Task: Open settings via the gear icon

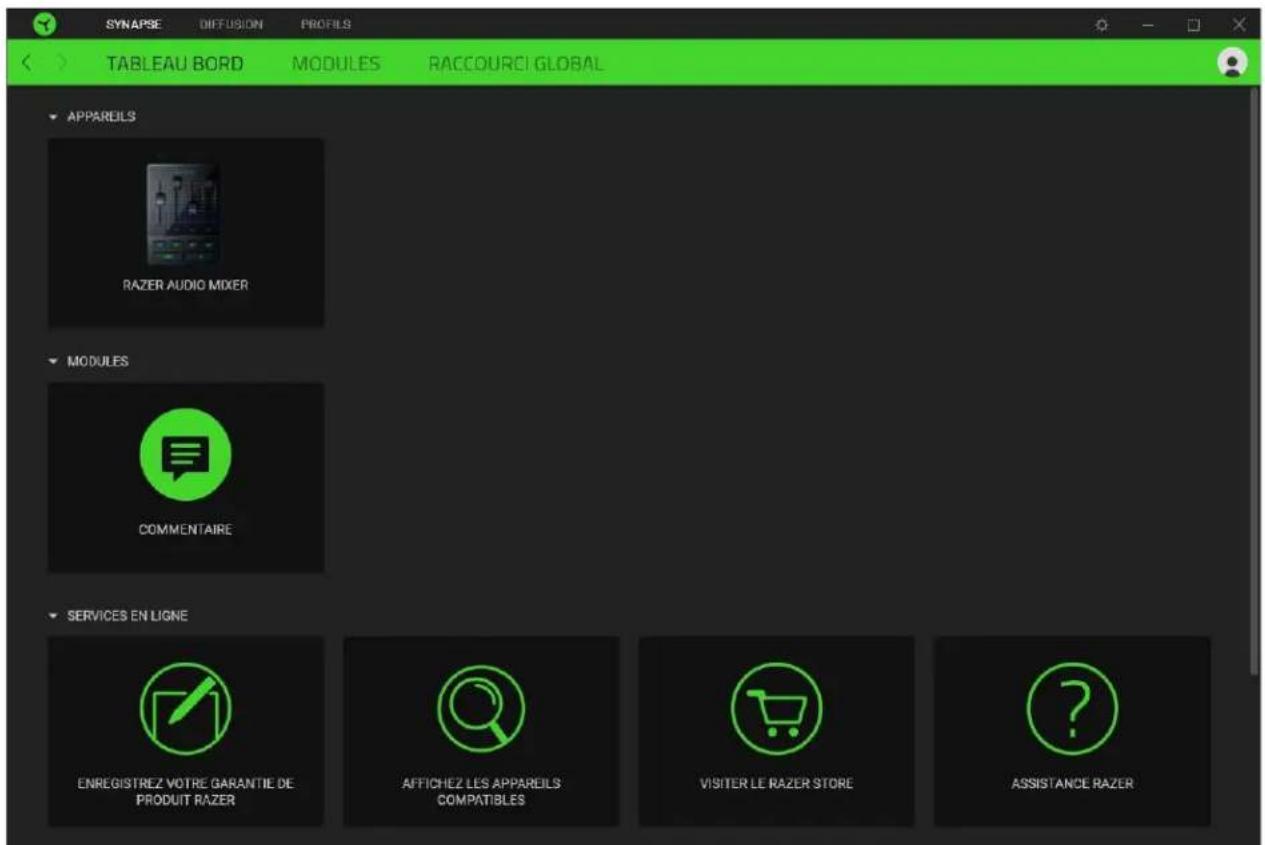Action: point(1103,23)
